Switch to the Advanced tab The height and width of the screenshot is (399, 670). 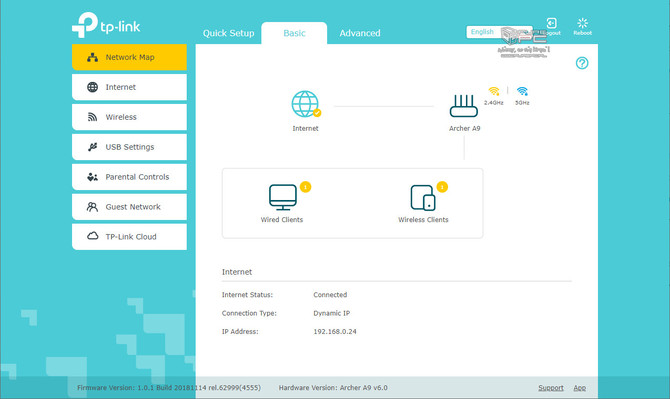(360, 33)
